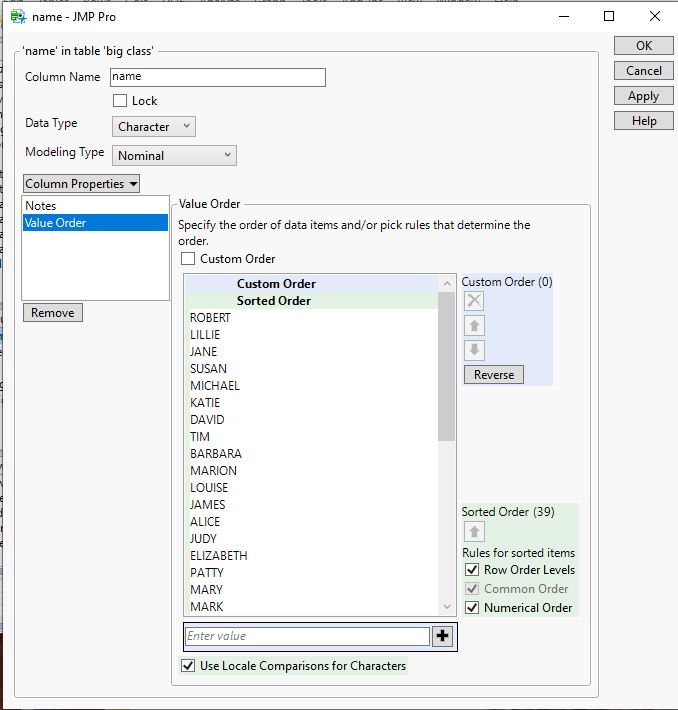Select ROBERT in the value list
The image size is (678, 710).
click(x=312, y=318)
